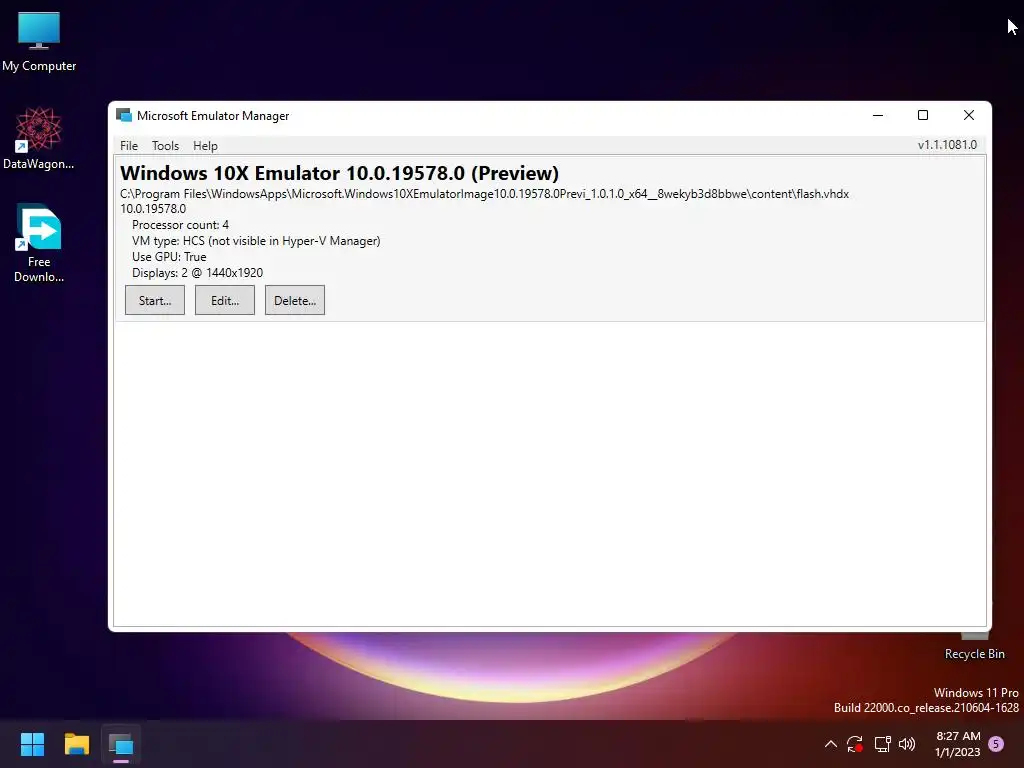Close the Microsoft Emulator Manager window
Viewport: 1024px width, 768px height.
[x=968, y=116]
